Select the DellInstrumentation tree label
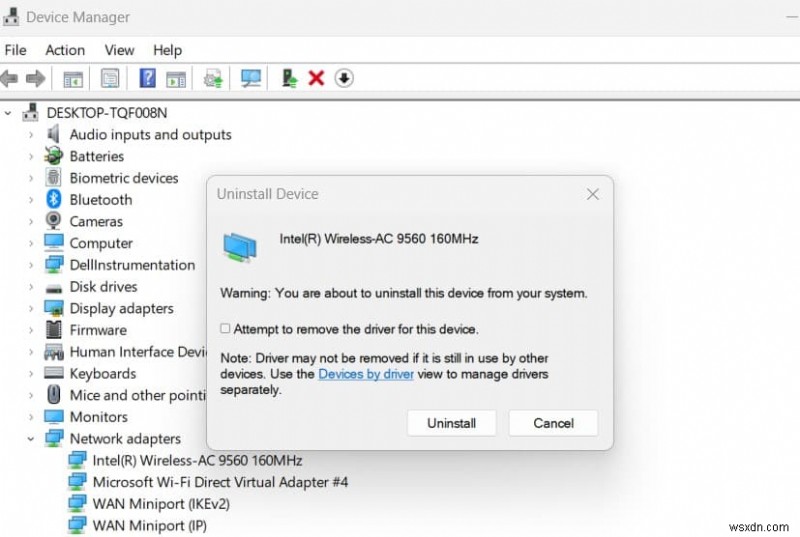 pyautogui.click(x=132, y=265)
